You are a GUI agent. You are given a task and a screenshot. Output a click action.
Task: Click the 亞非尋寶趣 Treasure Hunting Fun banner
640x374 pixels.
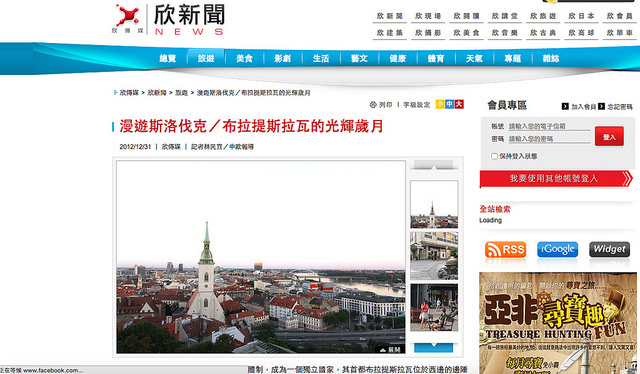tap(558, 323)
